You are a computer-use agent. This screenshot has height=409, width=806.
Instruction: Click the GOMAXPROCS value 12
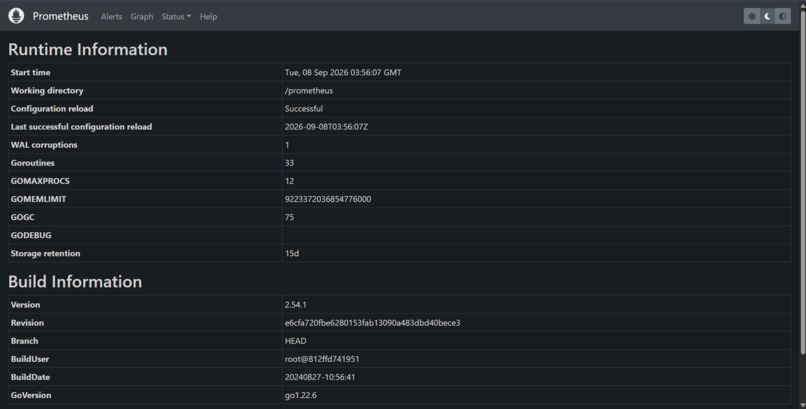coord(289,181)
